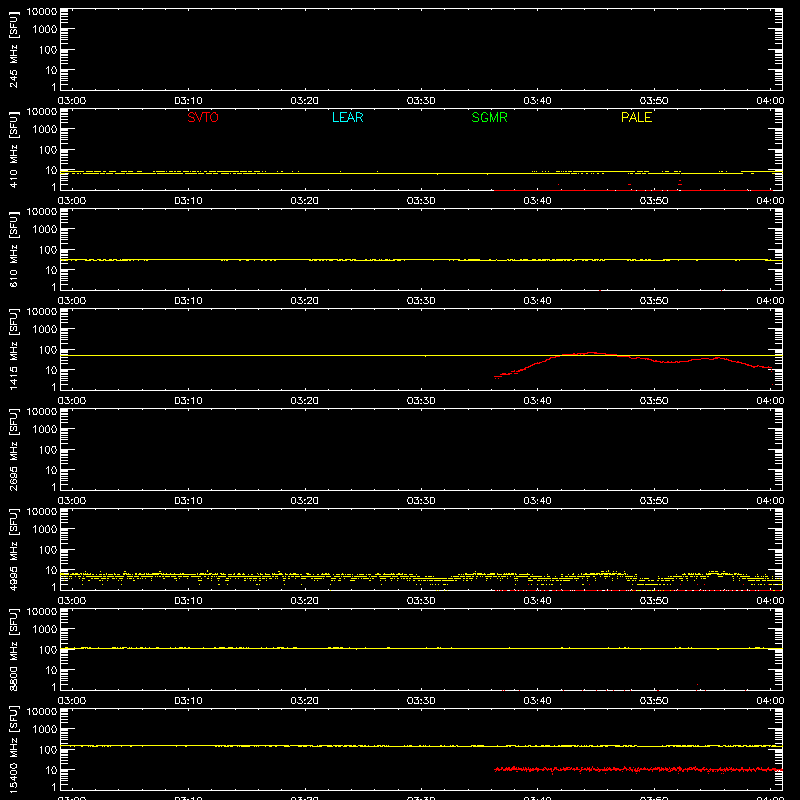
Task: Click 03:00 below the 245 MHz panel
Action: coord(71,101)
